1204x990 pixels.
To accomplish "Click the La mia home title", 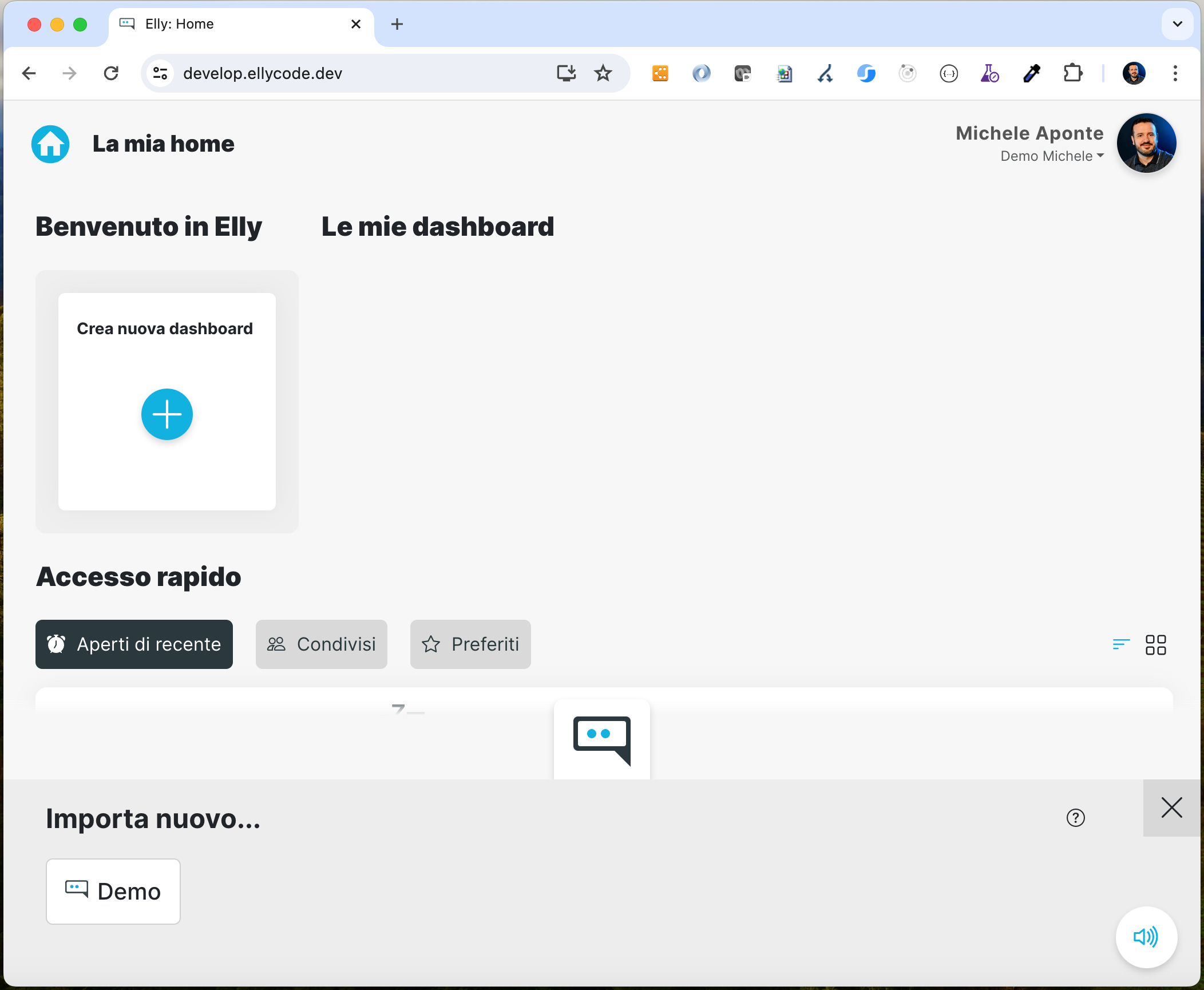I will [x=164, y=144].
